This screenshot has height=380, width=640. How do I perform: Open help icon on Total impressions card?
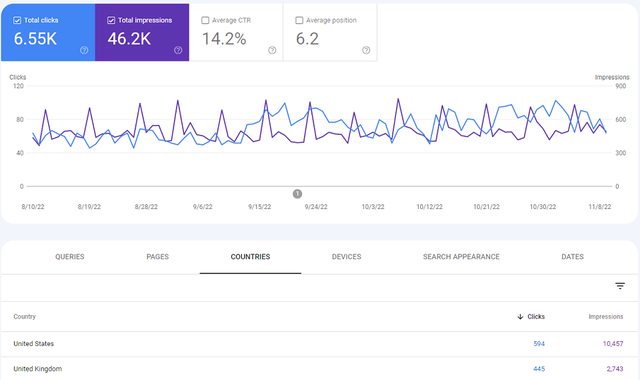coord(178,50)
